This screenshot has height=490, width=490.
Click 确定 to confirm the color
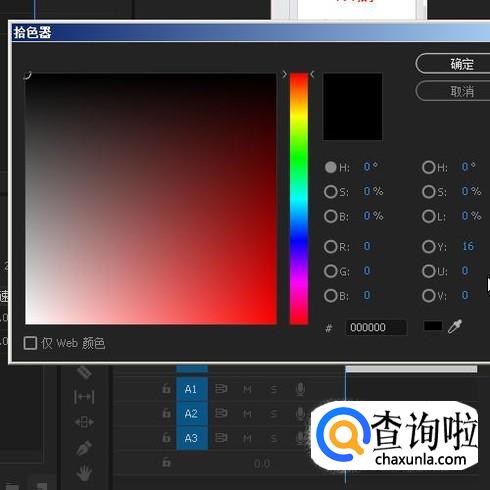coord(462,64)
